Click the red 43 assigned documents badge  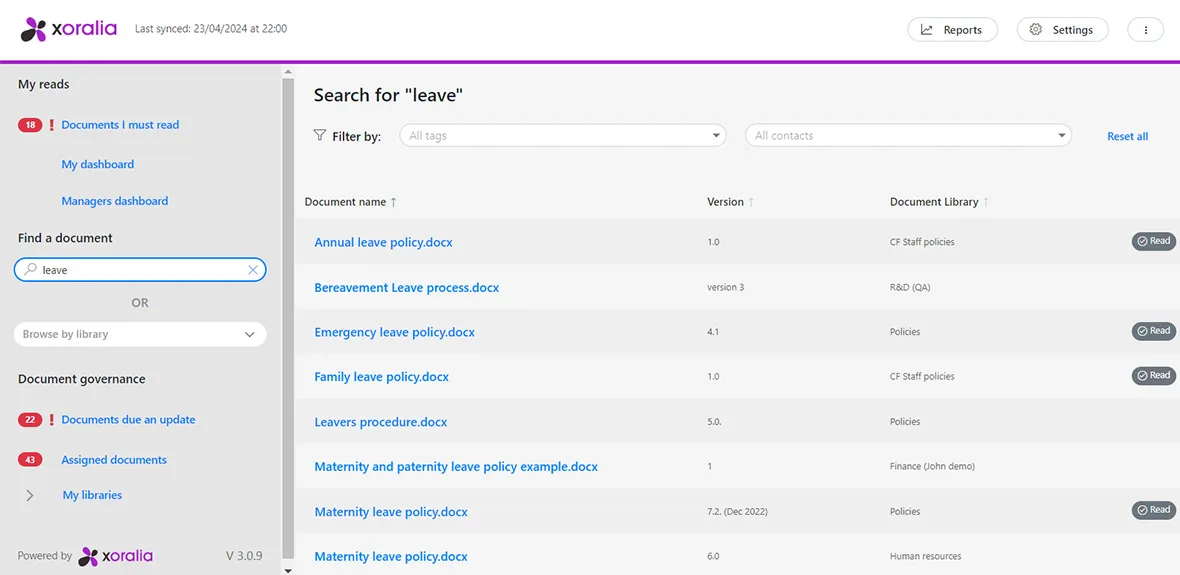[30, 460]
